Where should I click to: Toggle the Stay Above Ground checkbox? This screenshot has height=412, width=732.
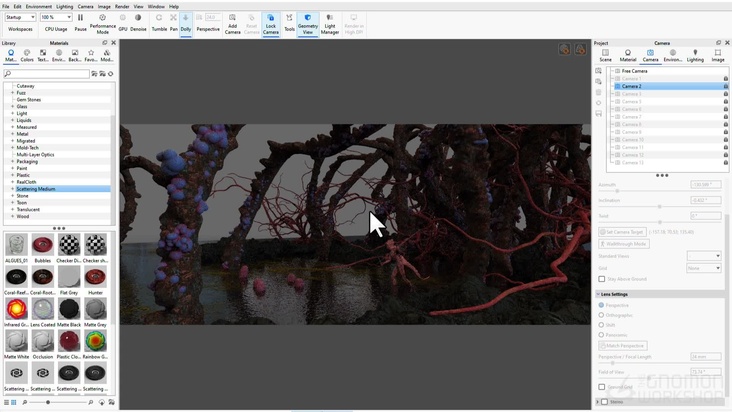point(602,279)
